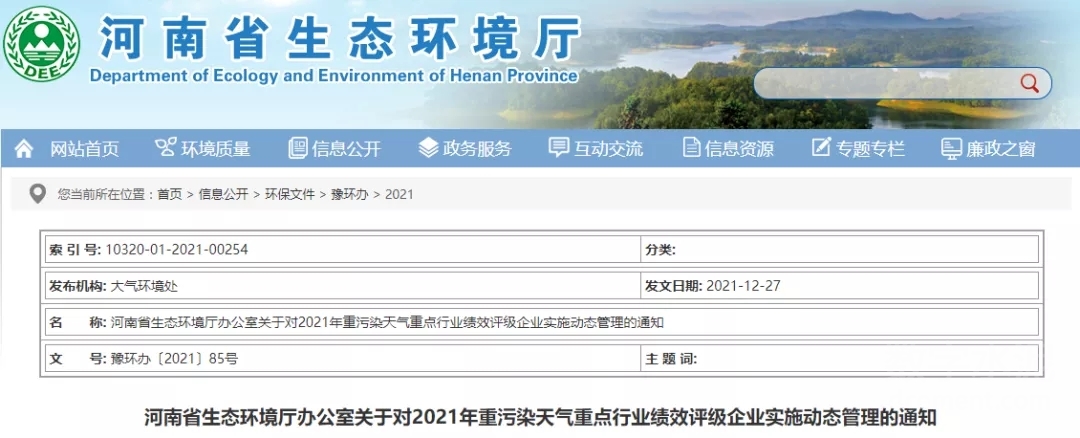Open the 廉政之窗 menu item
The height and width of the screenshot is (438, 1080).
tap(1000, 148)
